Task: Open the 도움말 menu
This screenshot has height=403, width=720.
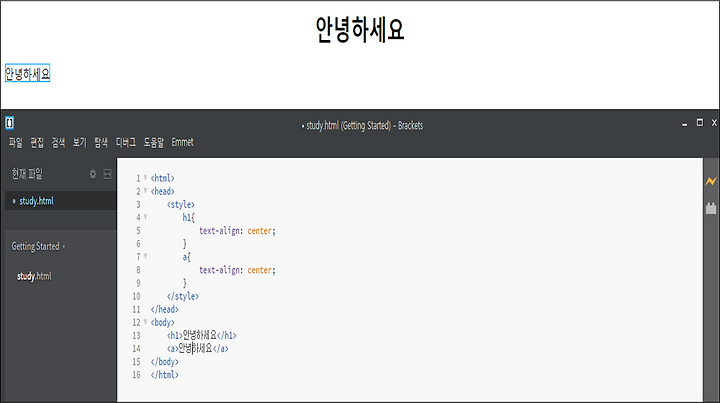Action: pyautogui.click(x=154, y=143)
